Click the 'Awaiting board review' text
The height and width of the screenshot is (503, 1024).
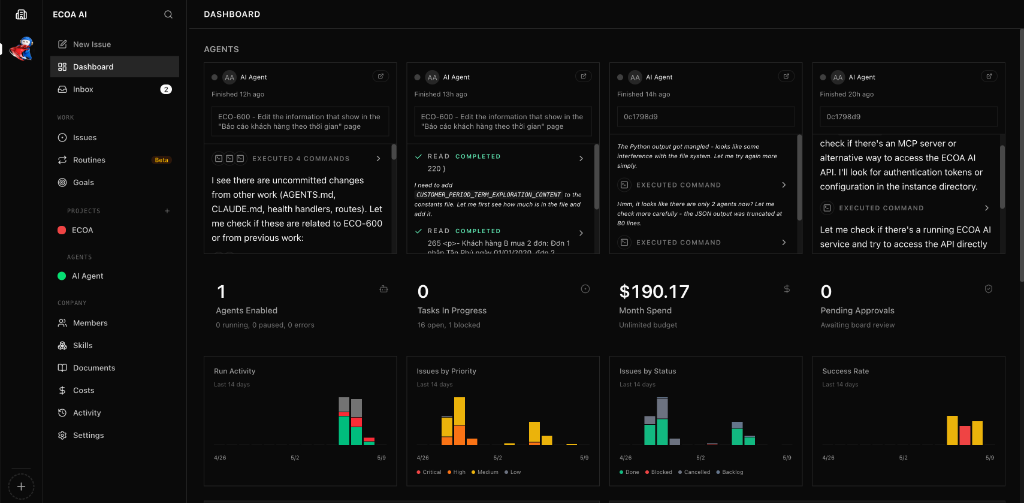tap(857, 325)
